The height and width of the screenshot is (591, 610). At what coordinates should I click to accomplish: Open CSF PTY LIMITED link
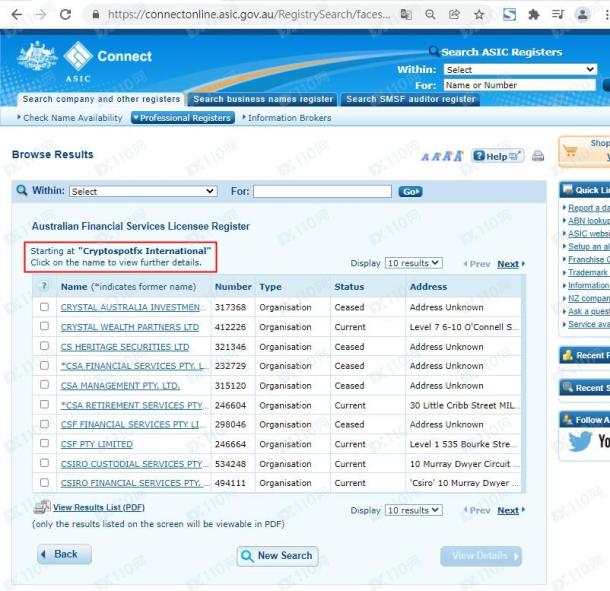click(96, 444)
